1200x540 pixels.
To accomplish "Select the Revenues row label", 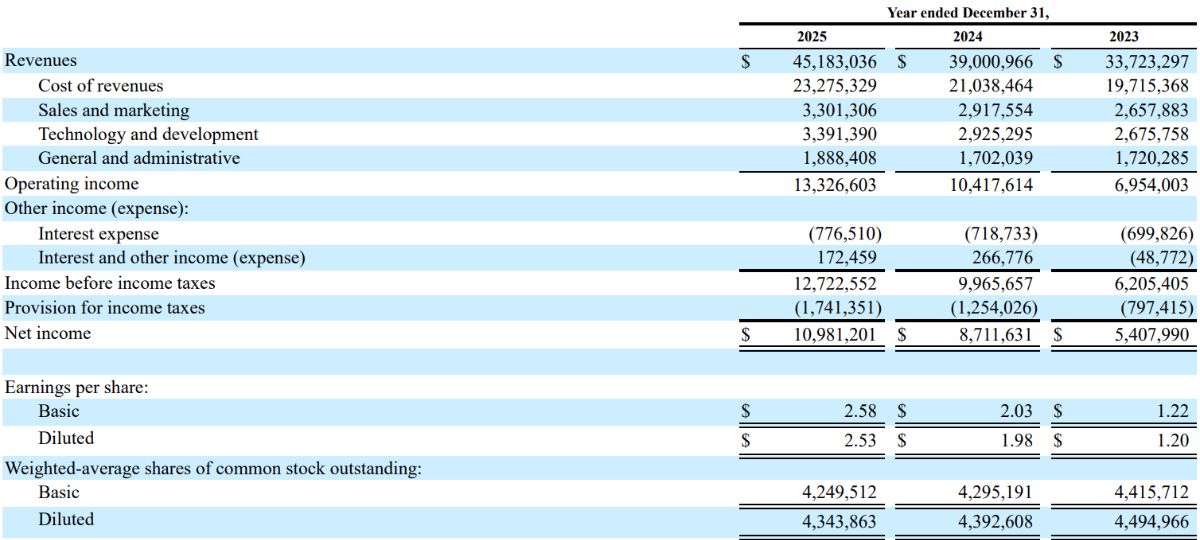I will [x=41, y=61].
